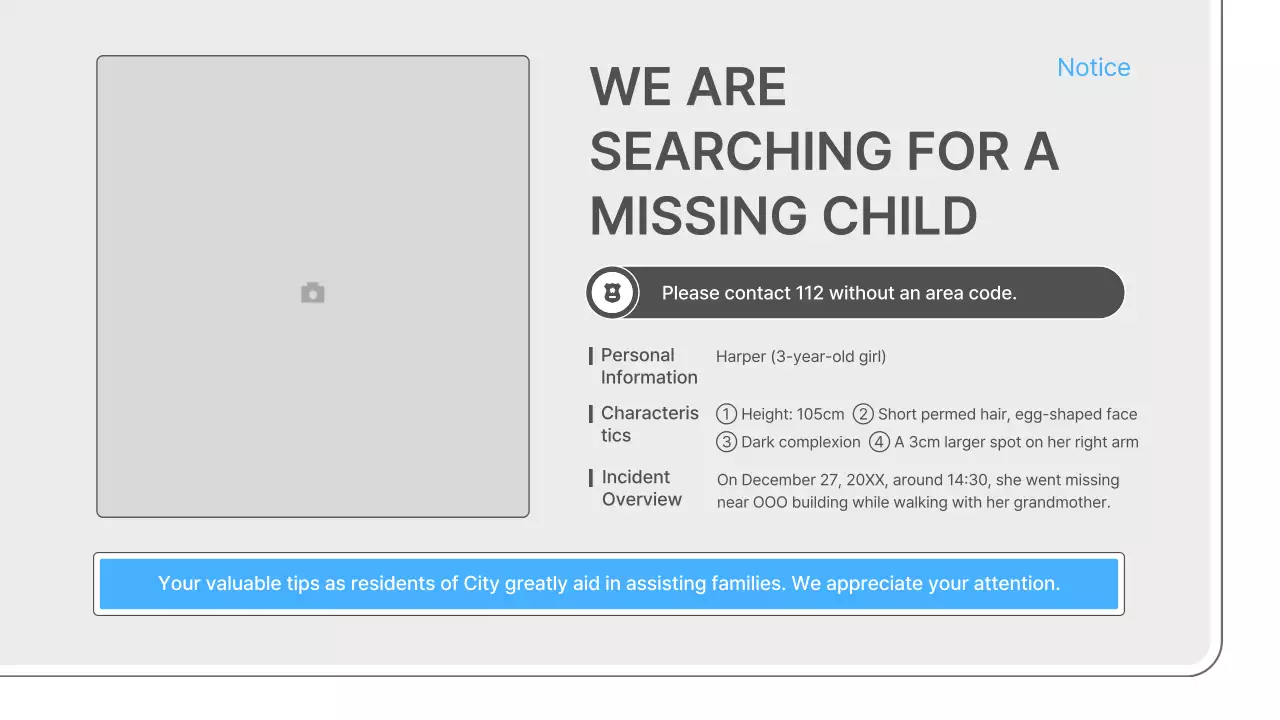Image resolution: width=1280 pixels, height=720 pixels.
Task: Click the camera icon in the photo placeholder
Action: 313,293
